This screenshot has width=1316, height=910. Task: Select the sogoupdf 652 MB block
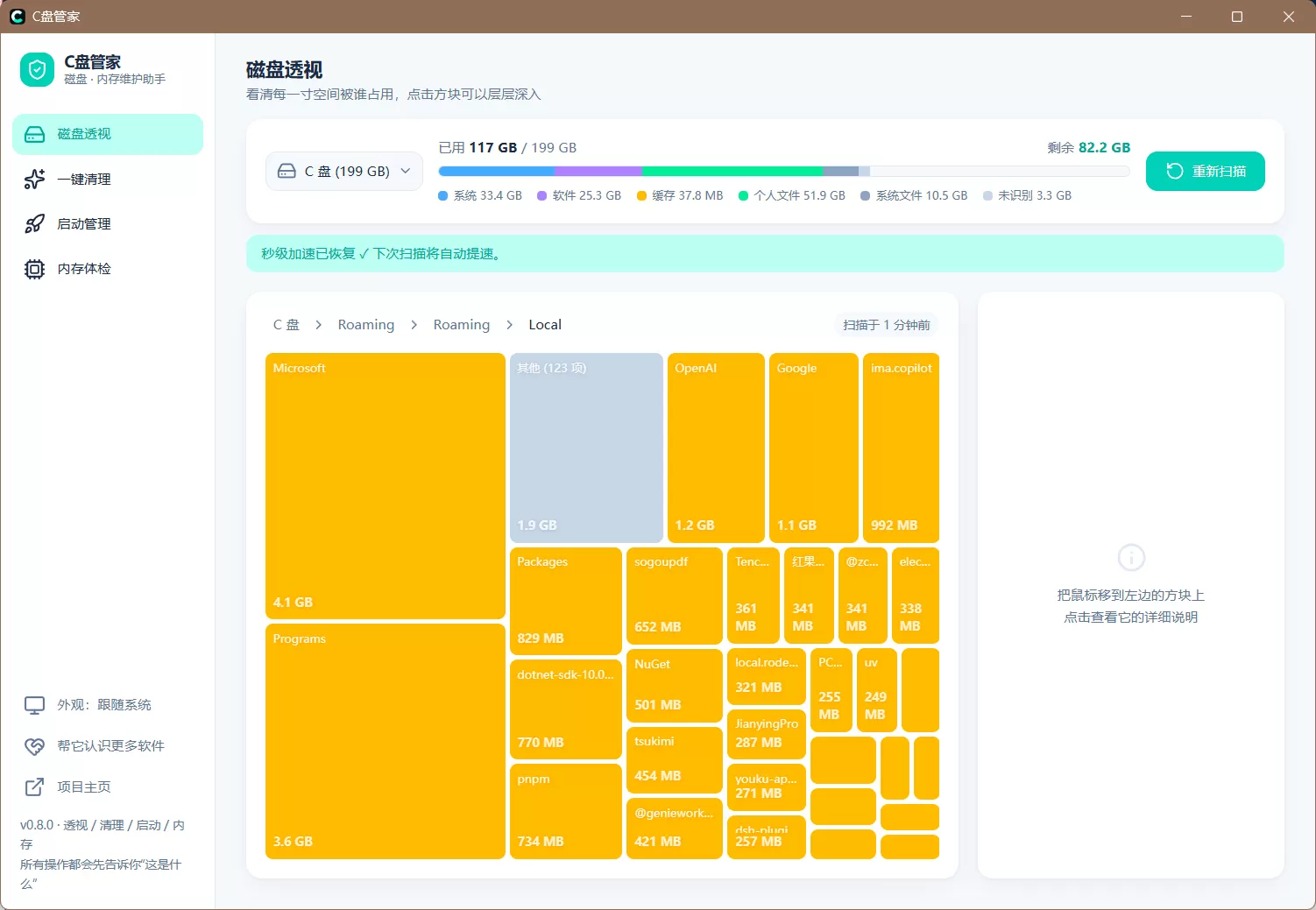[675, 596]
